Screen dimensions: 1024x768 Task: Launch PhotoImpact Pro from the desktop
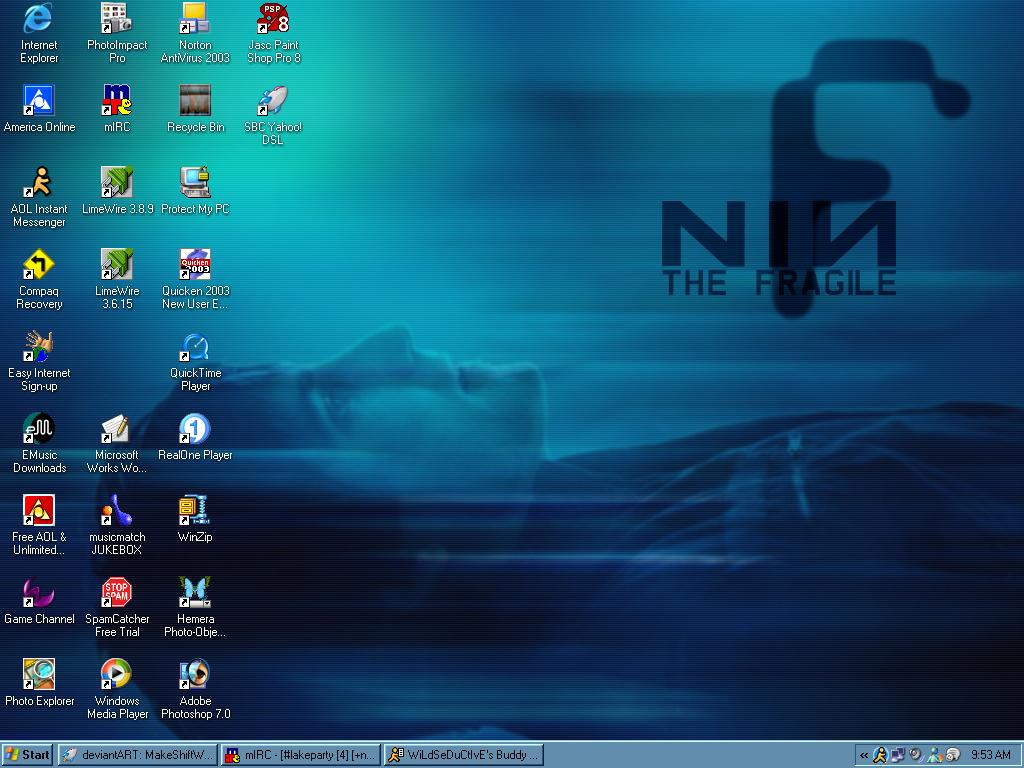point(117,18)
